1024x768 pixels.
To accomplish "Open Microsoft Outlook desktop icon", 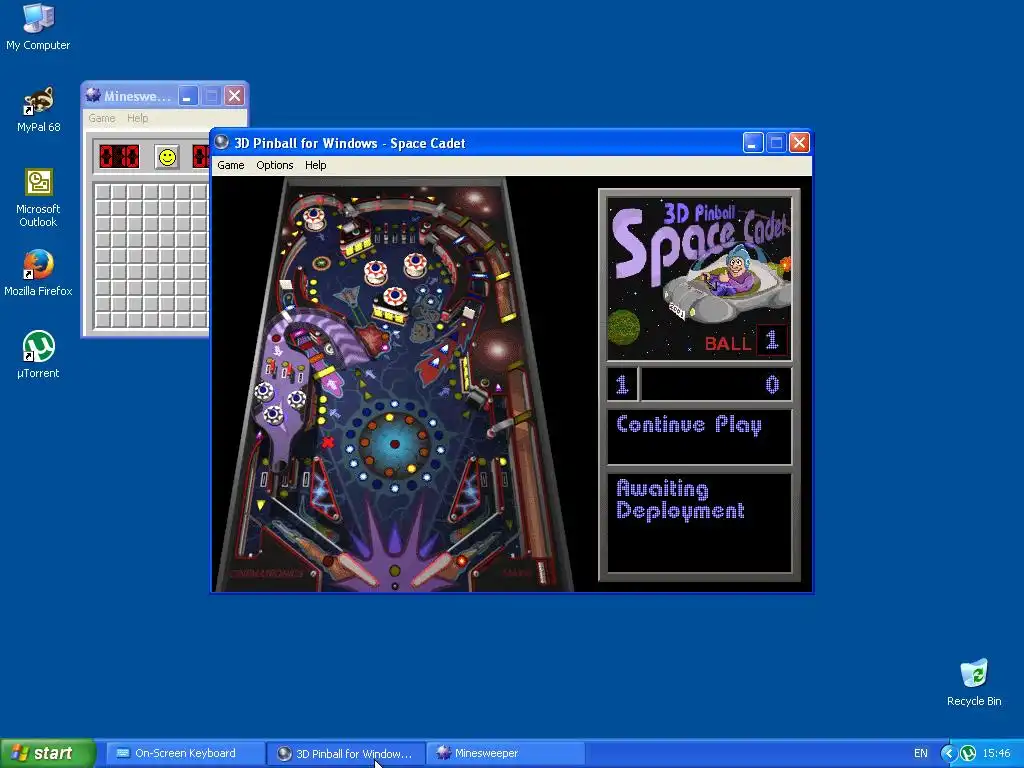I will tap(38, 198).
